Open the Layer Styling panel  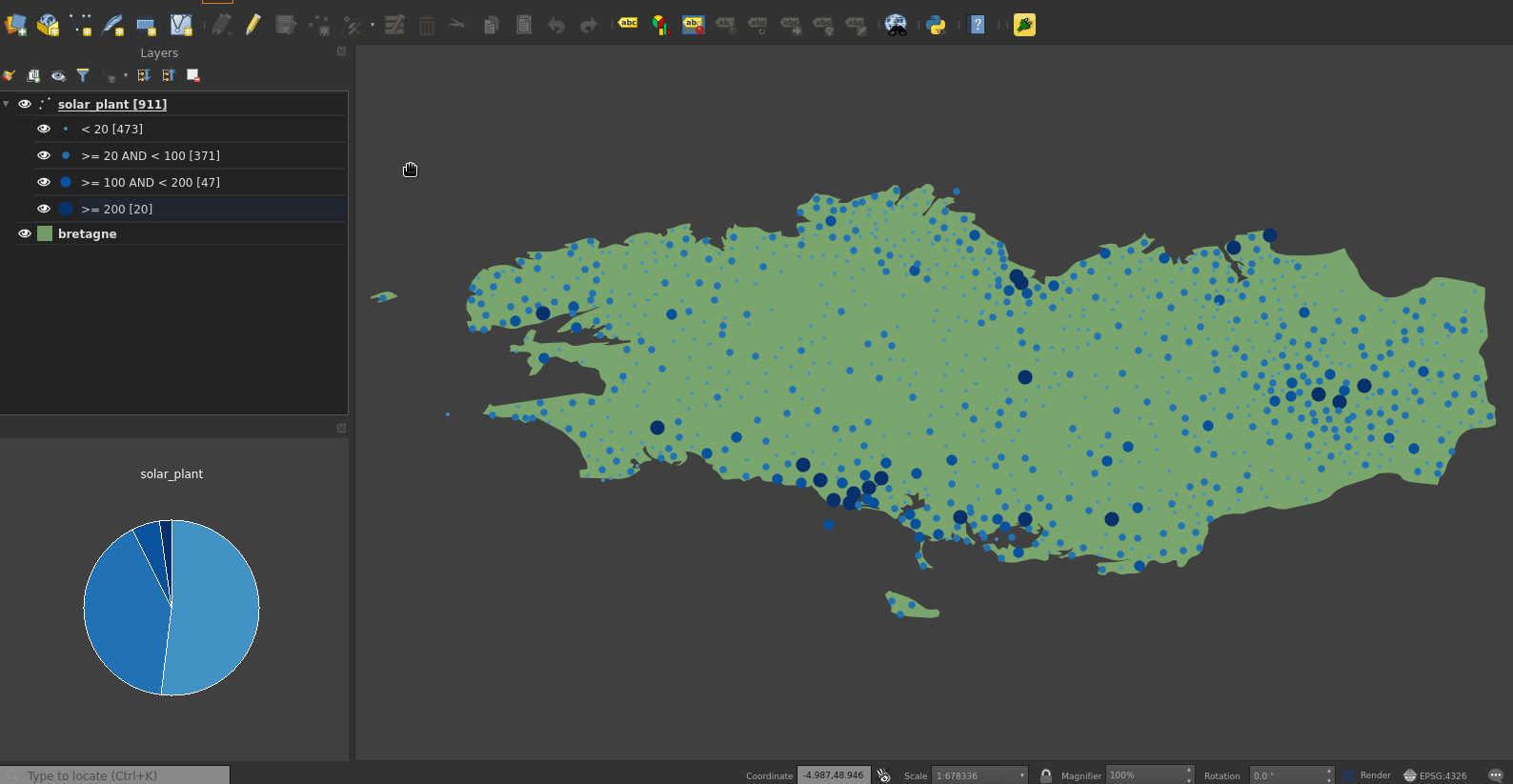(x=9, y=75)
